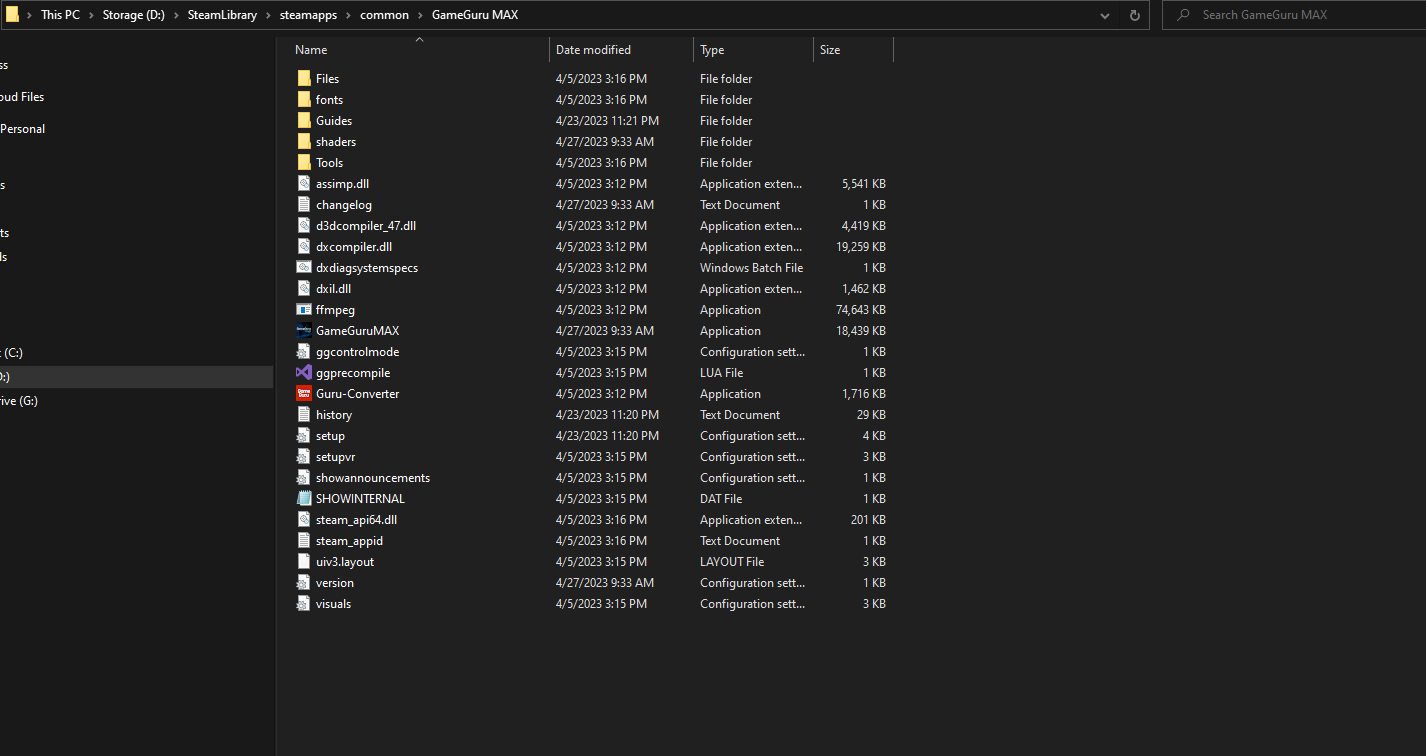Select the shaders folder icon

305,141
